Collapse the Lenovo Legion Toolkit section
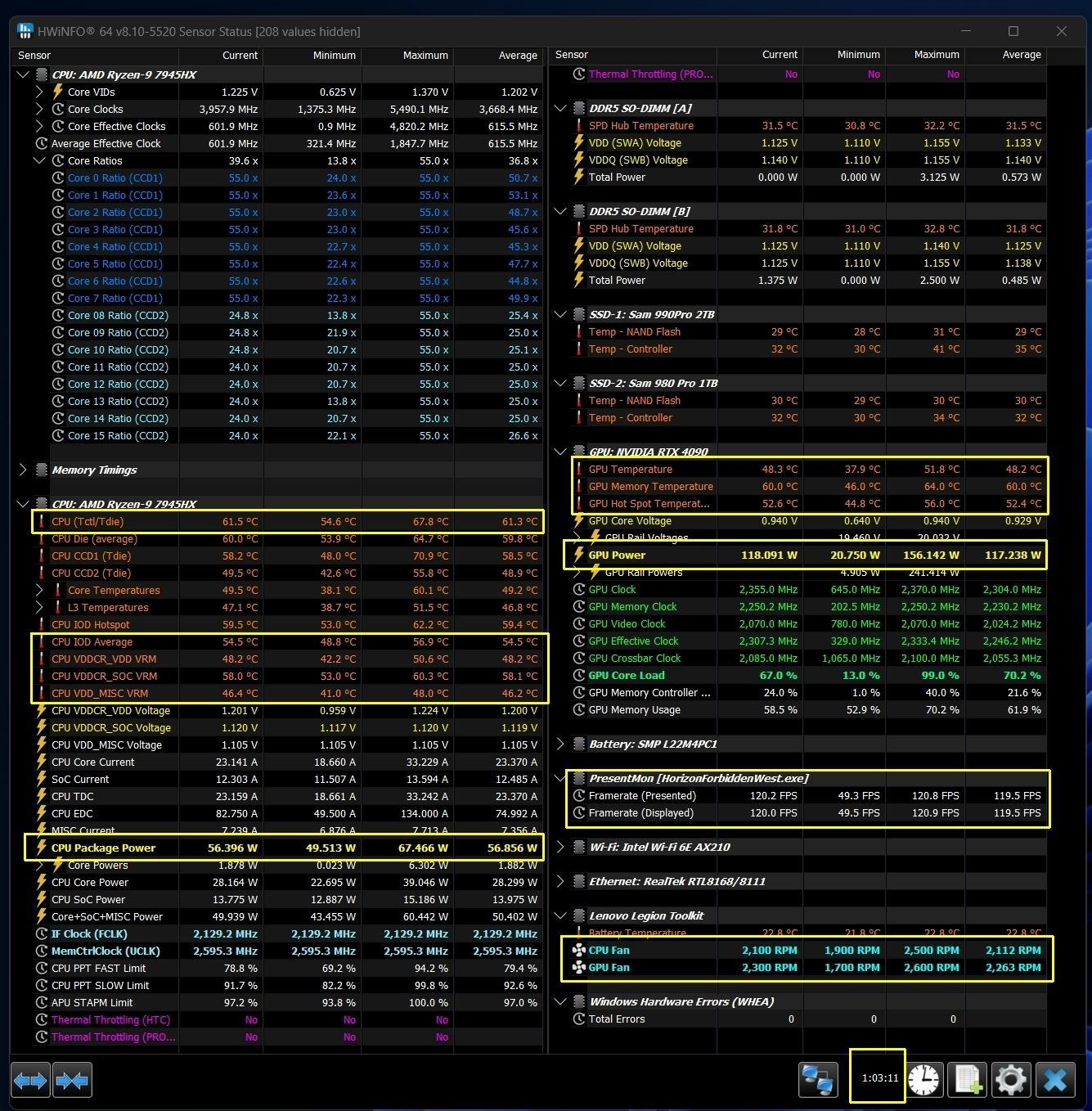1092x1111 pixels. point(560,916)
